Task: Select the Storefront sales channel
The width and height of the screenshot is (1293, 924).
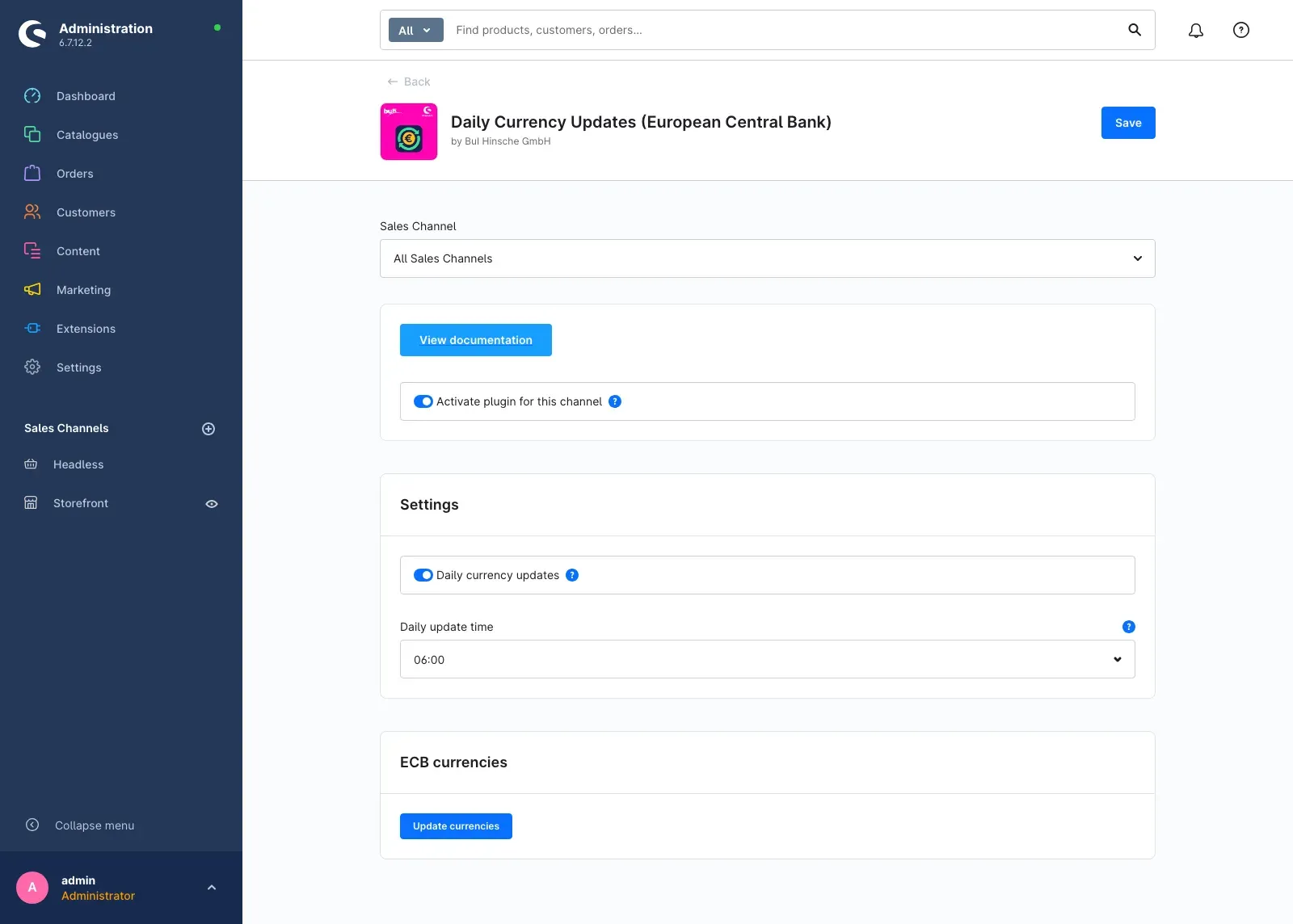Action: point(81,503)
